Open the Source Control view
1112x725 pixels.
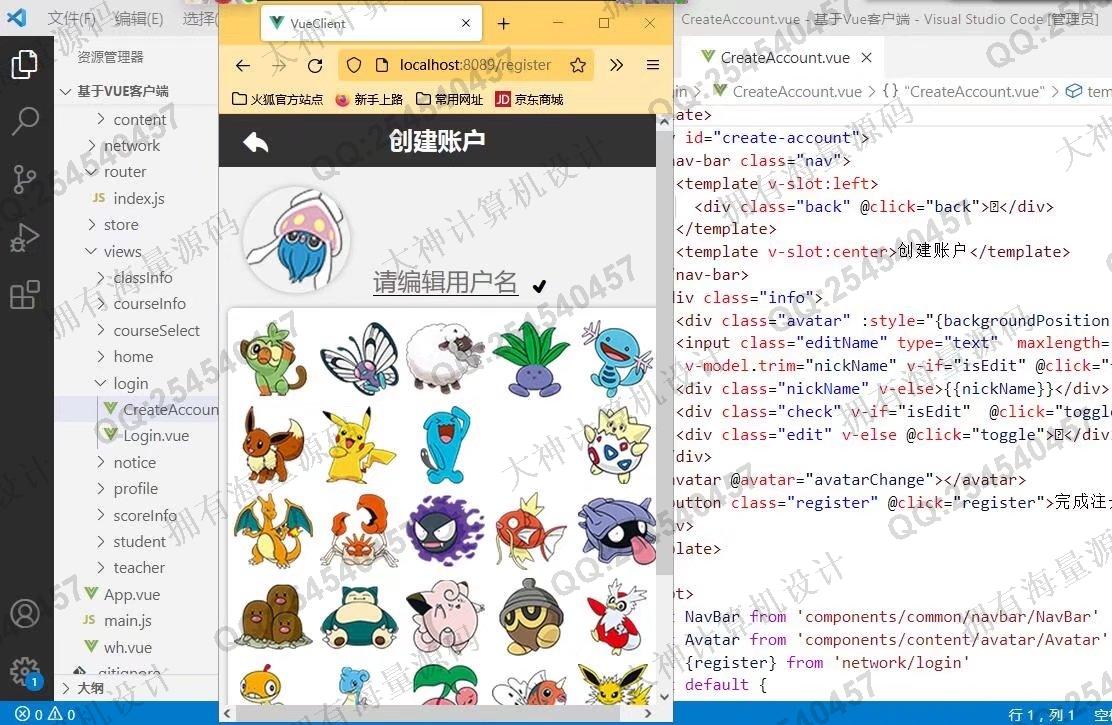[25, 179]
